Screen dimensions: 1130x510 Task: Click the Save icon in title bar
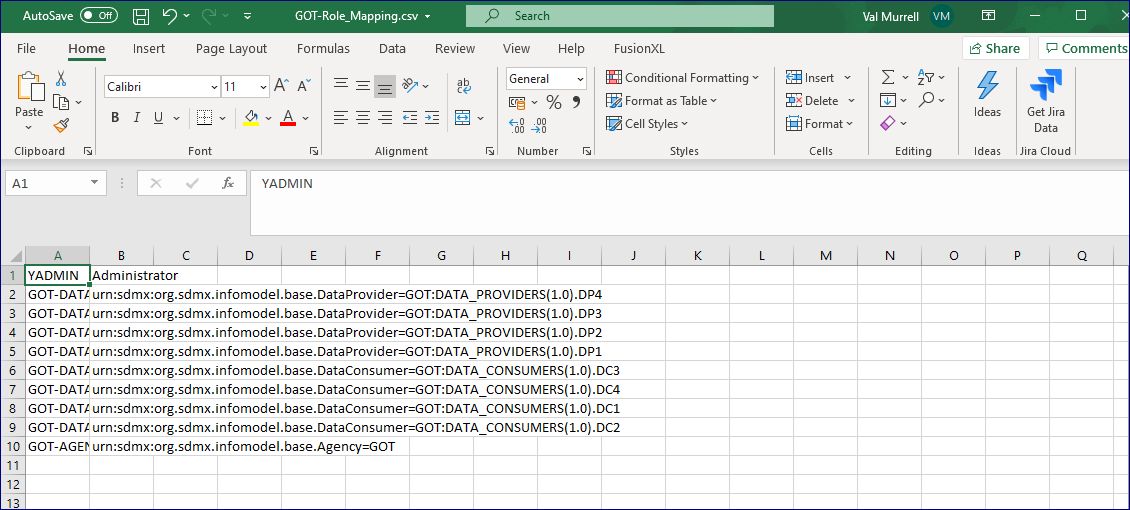click(141, 16)
